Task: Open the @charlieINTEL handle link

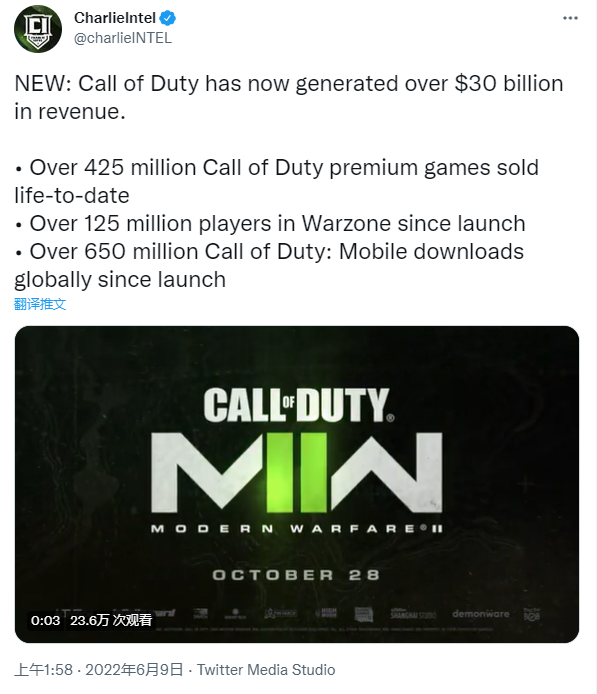Action: pyautogui.click(x=123, y=39)
